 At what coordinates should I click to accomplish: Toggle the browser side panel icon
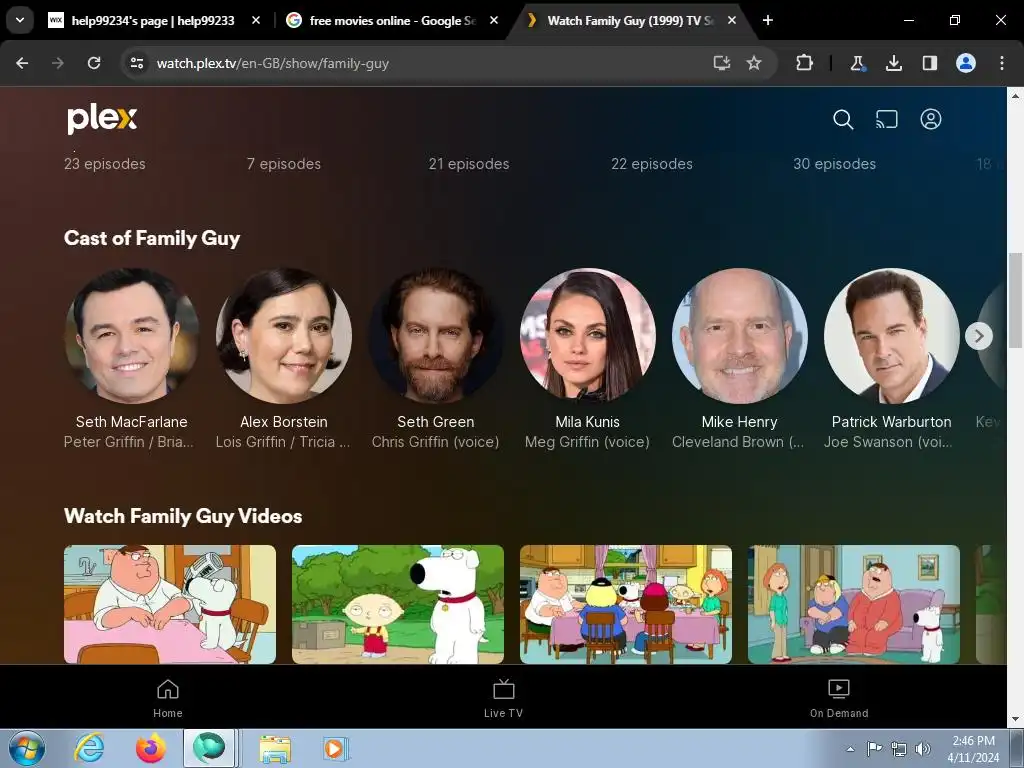coord(929,63)
